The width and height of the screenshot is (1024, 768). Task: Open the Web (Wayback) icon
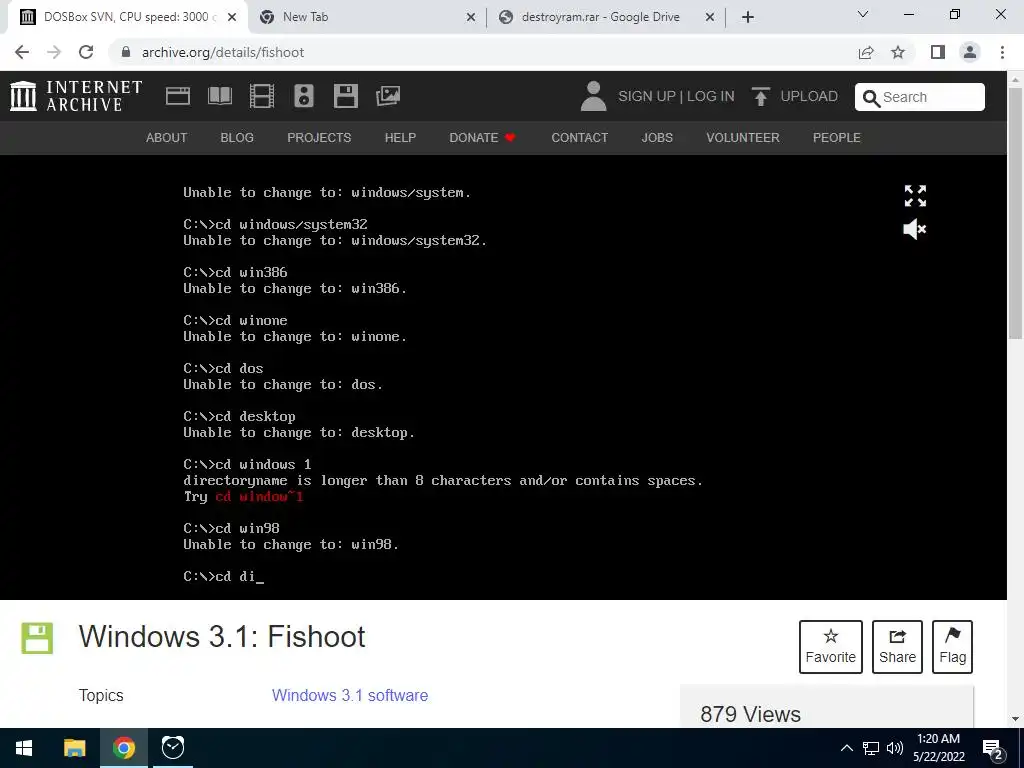(x=178, y=96)
